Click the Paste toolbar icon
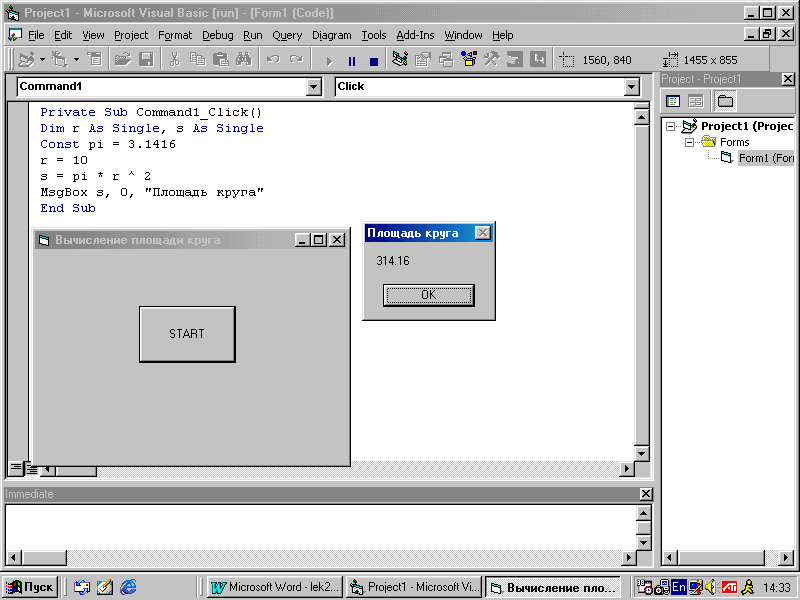800x600 pixels. point(220,60)
